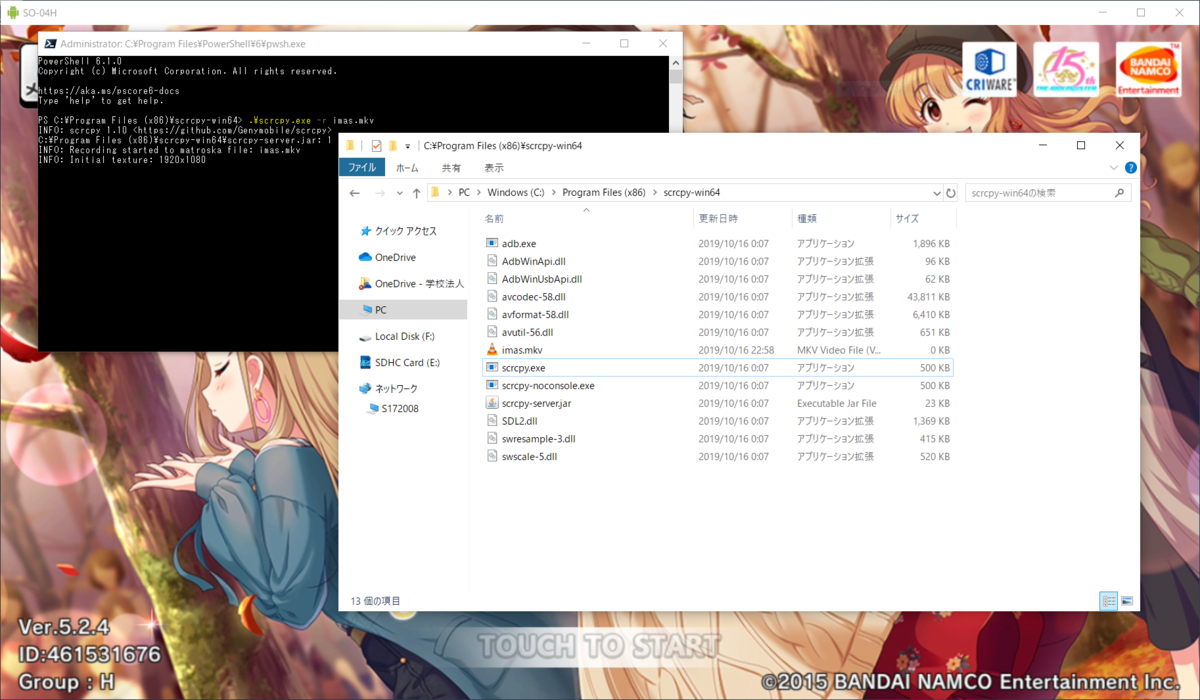Open the 共有 share ribbon tab

[x=452, y=168]
